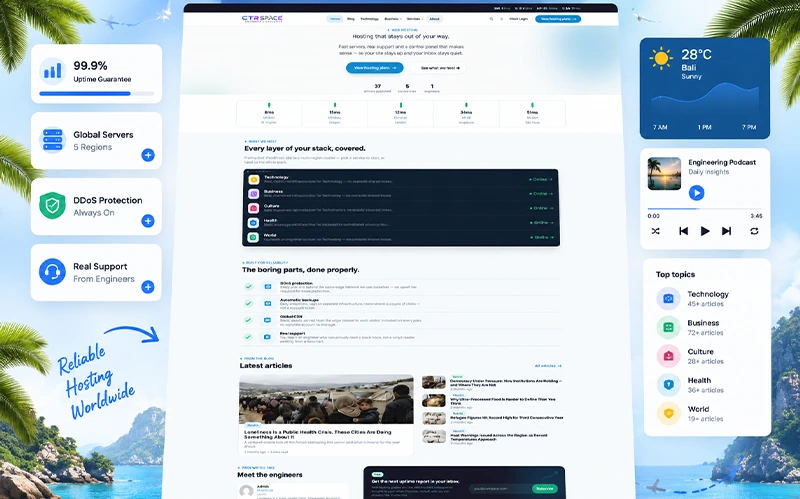
Task: Skip to the next podcast track
Action: click(727, 231)
